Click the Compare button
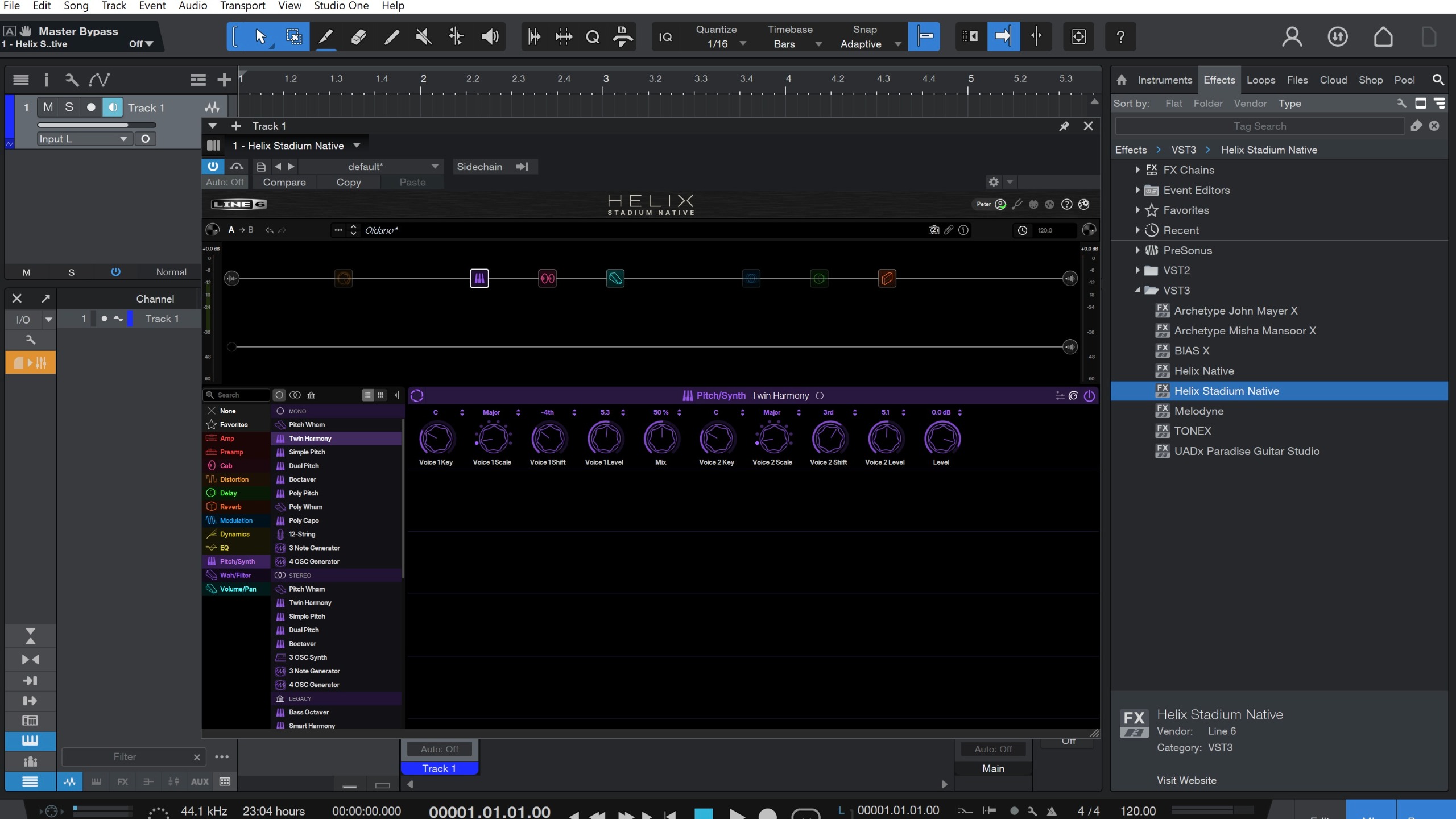This screenshot has height=819, width=1456. [284, 182]
